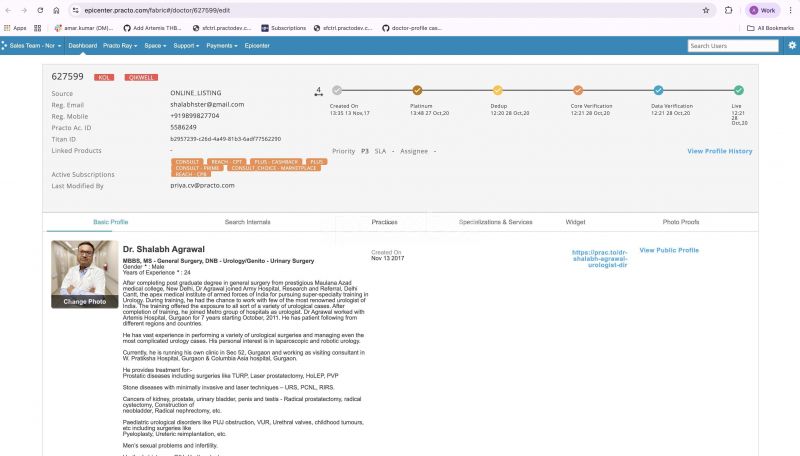Image resolution: width=800 pixels, height=456 pixels.
Task: Open the settings gear in navbar
Action: [792, 45]
